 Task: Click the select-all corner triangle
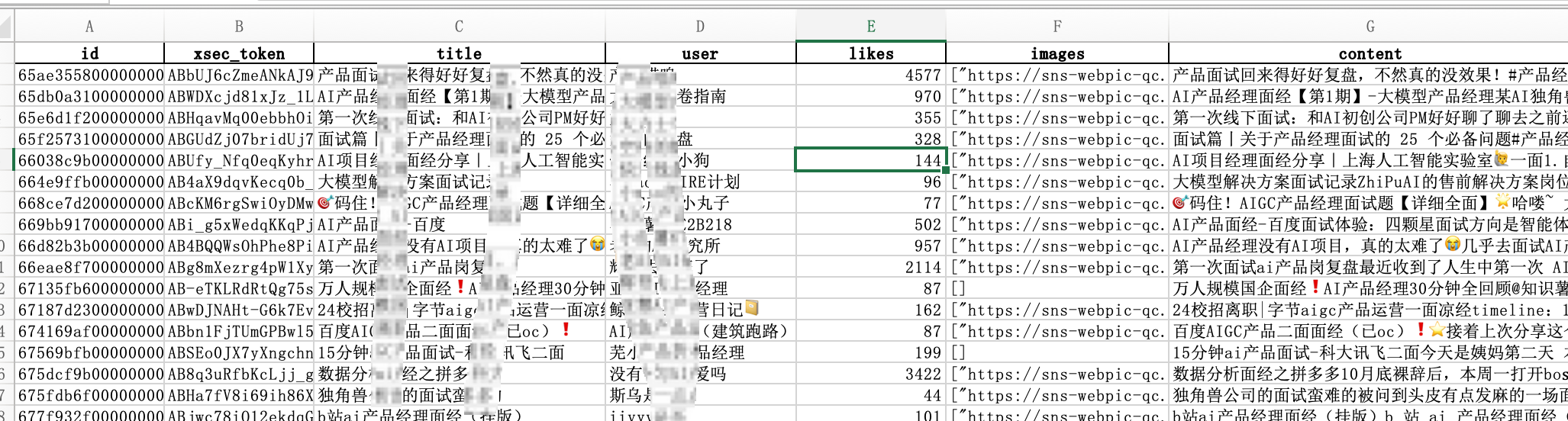click(x=7, y=27)
